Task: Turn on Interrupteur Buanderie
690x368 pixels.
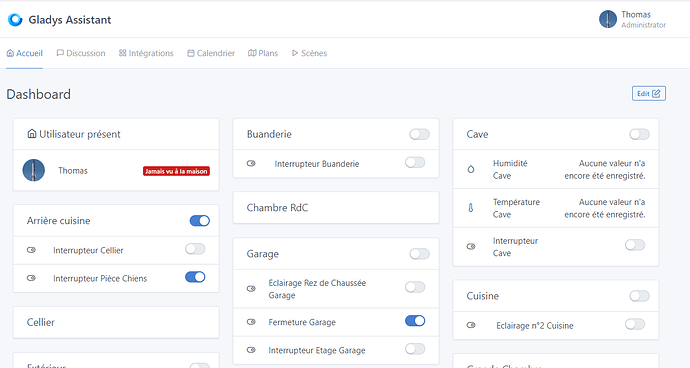Action: (415, 163)
